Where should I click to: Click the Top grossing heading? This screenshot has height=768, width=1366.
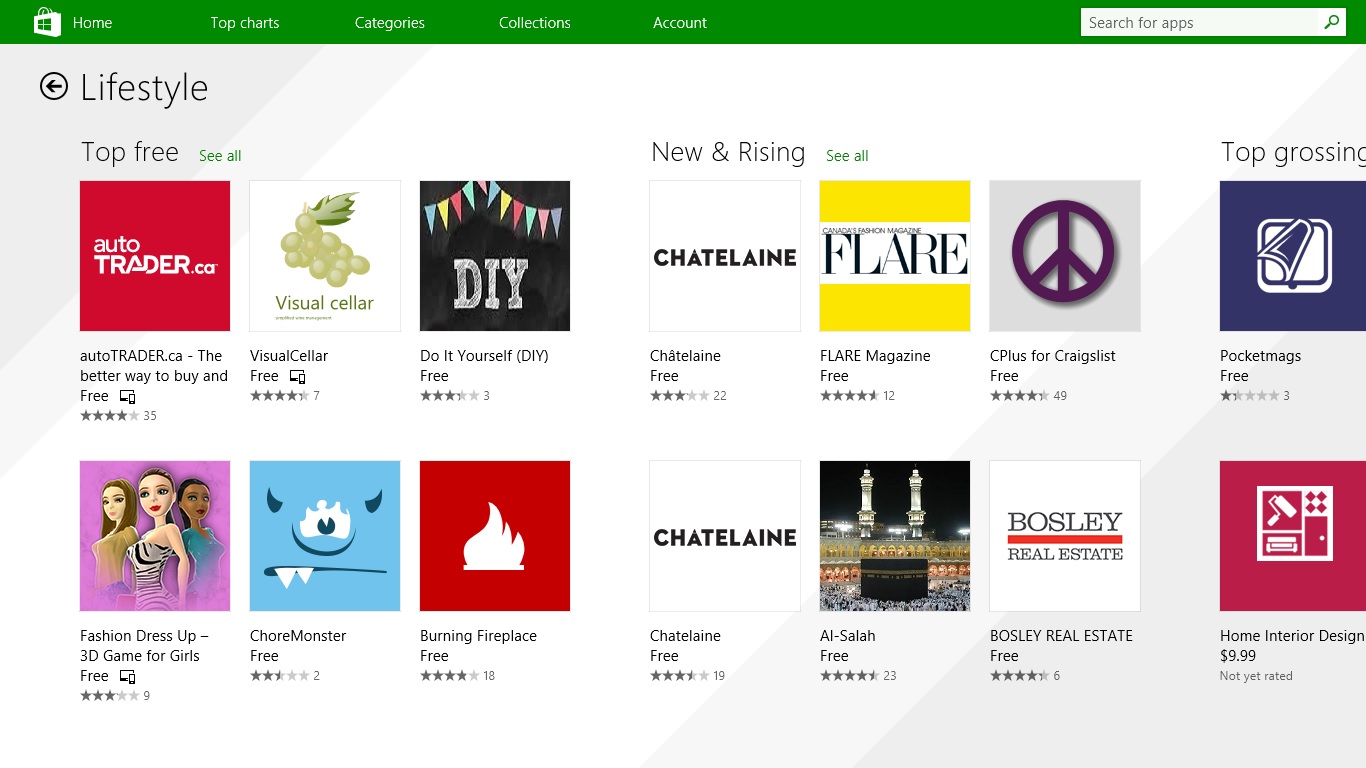[1293, 152]
